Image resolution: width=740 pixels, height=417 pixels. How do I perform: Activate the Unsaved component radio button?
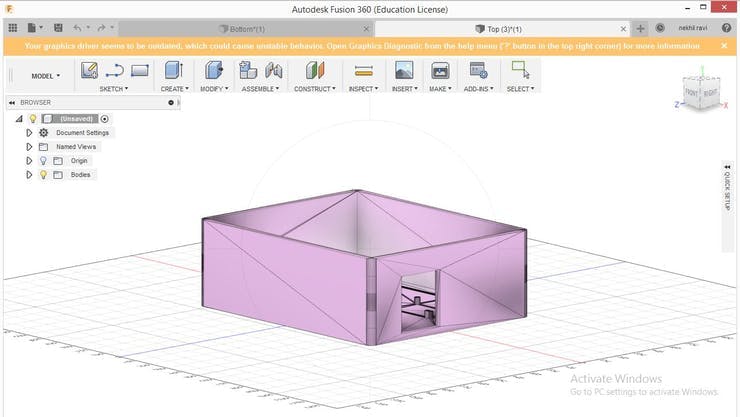(104, 119)
